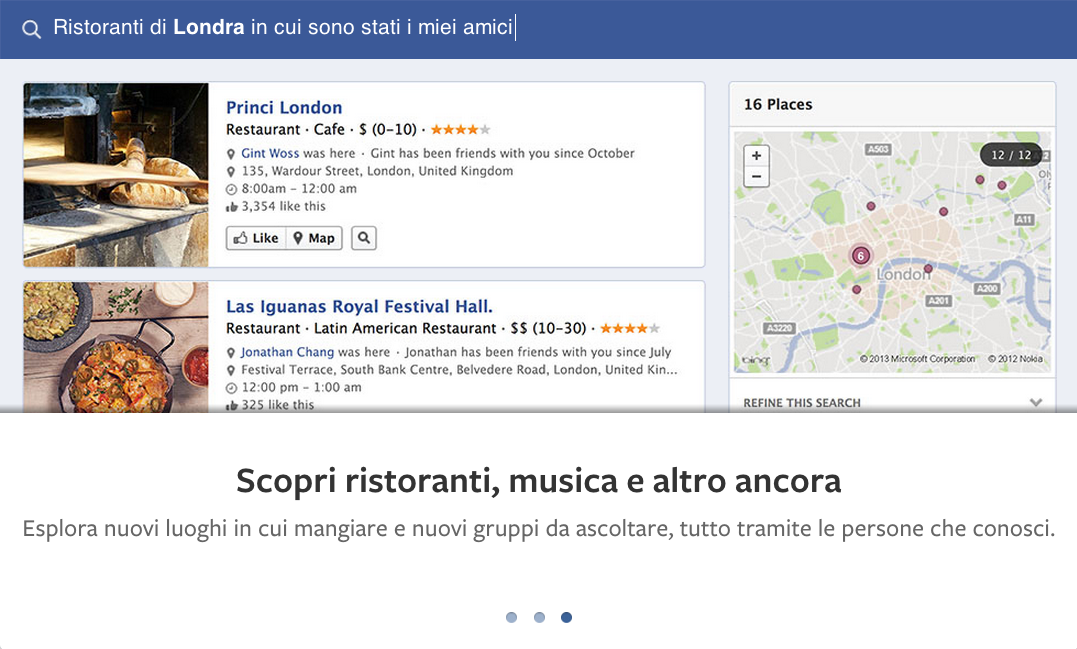The image size is (1077, 649).
Task: Click the cluster marker labeled 6 on map
Action: pos(860,255)
